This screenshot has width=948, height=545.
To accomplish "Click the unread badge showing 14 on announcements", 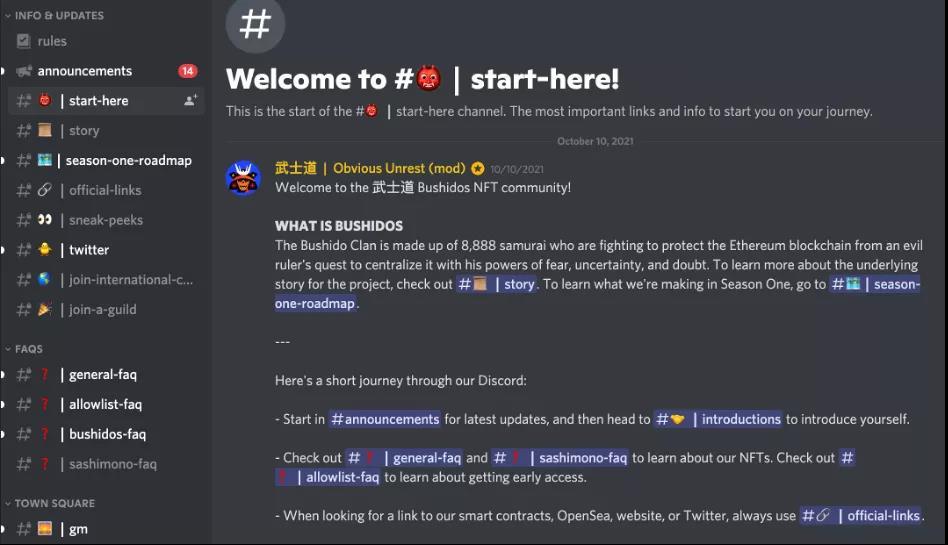I will pyautogui.click(x=187, y=71).
